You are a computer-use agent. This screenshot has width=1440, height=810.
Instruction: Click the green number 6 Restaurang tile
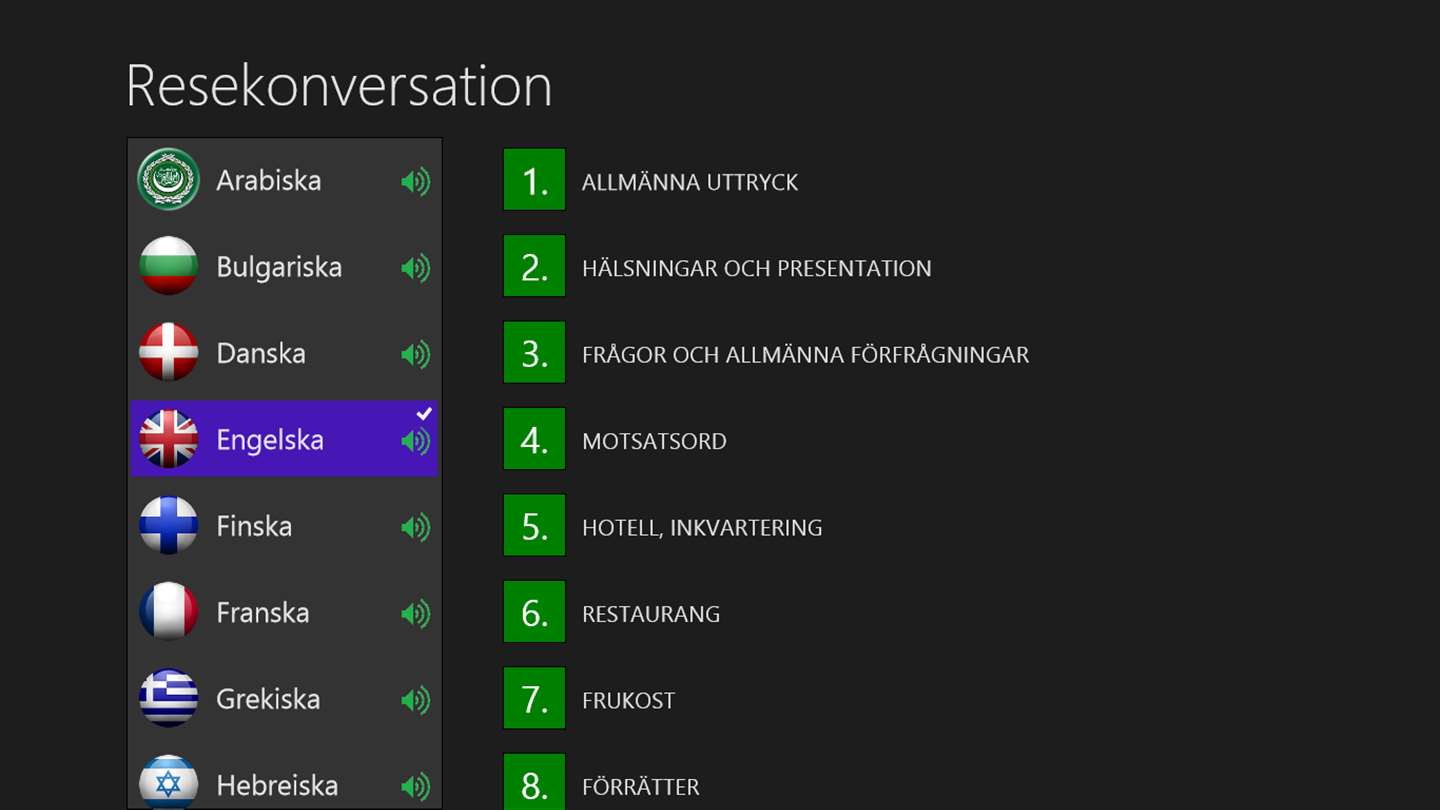click(x=534, y=612)
